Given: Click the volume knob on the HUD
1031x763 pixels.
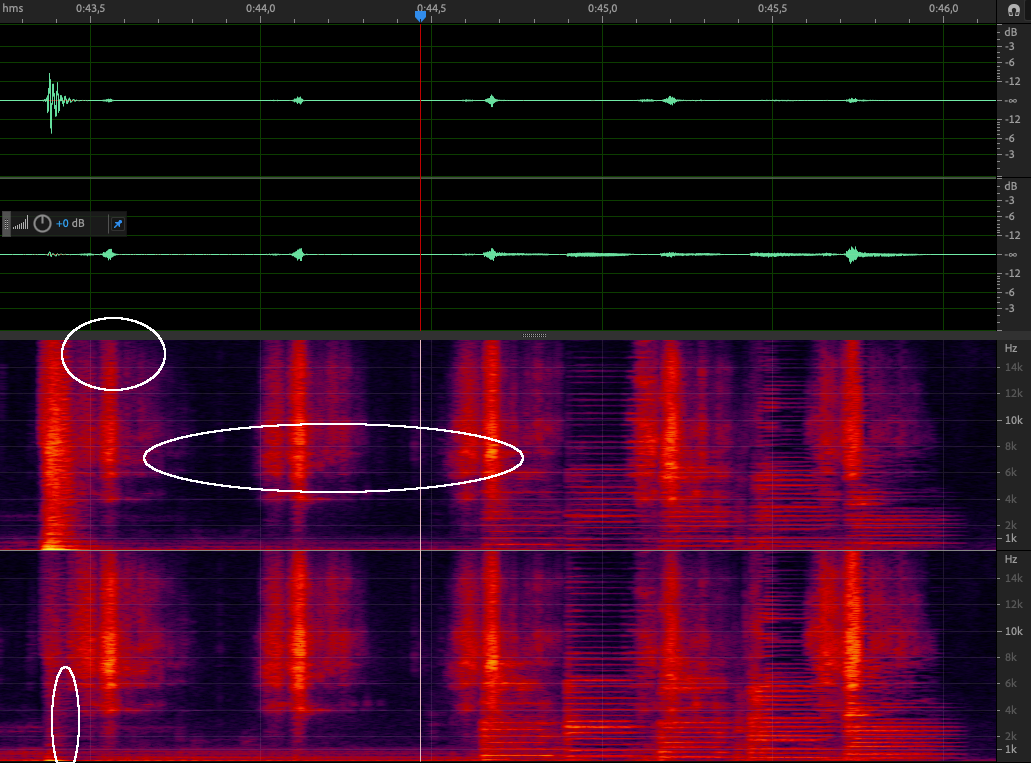Looking at the screenshot, I should tap(42, 223).
